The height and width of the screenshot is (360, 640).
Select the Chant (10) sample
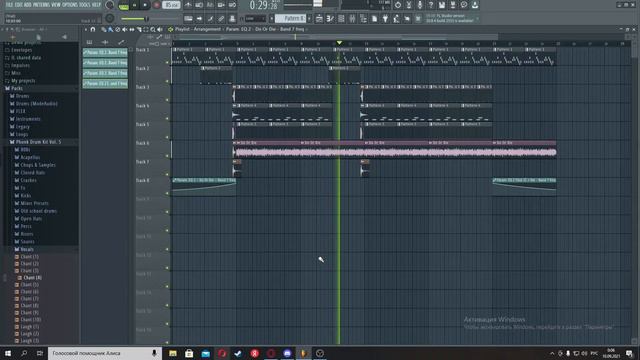pyautogui.click(x=31, y=320)
